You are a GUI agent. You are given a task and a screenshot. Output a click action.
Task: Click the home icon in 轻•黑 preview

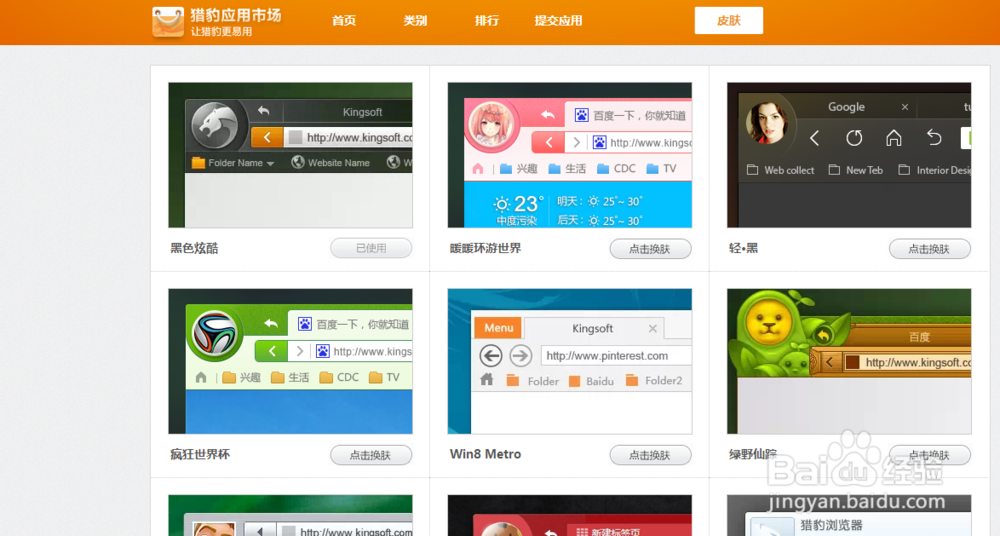893,138
